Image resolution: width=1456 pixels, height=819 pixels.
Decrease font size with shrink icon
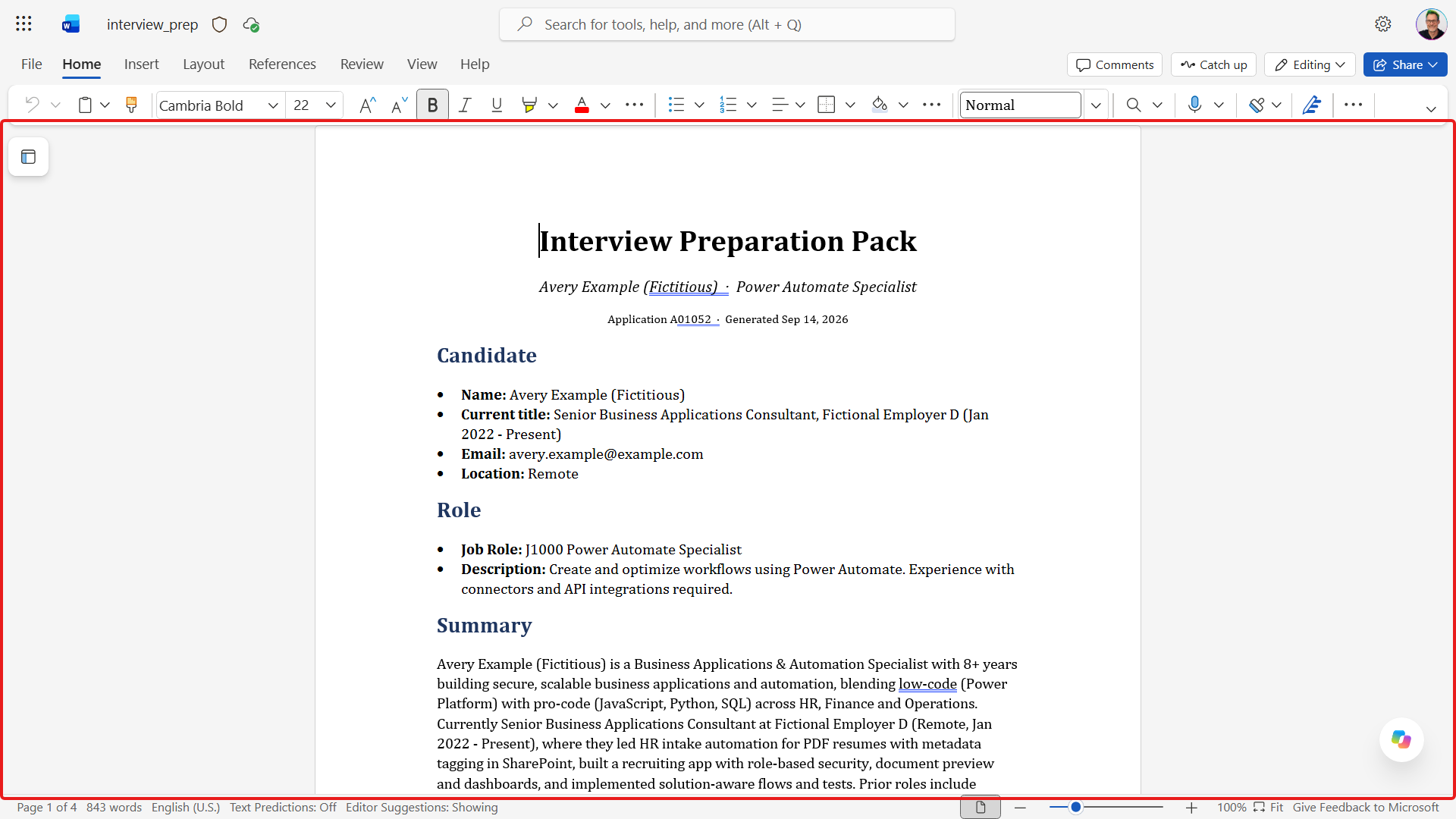coord(400,105)
